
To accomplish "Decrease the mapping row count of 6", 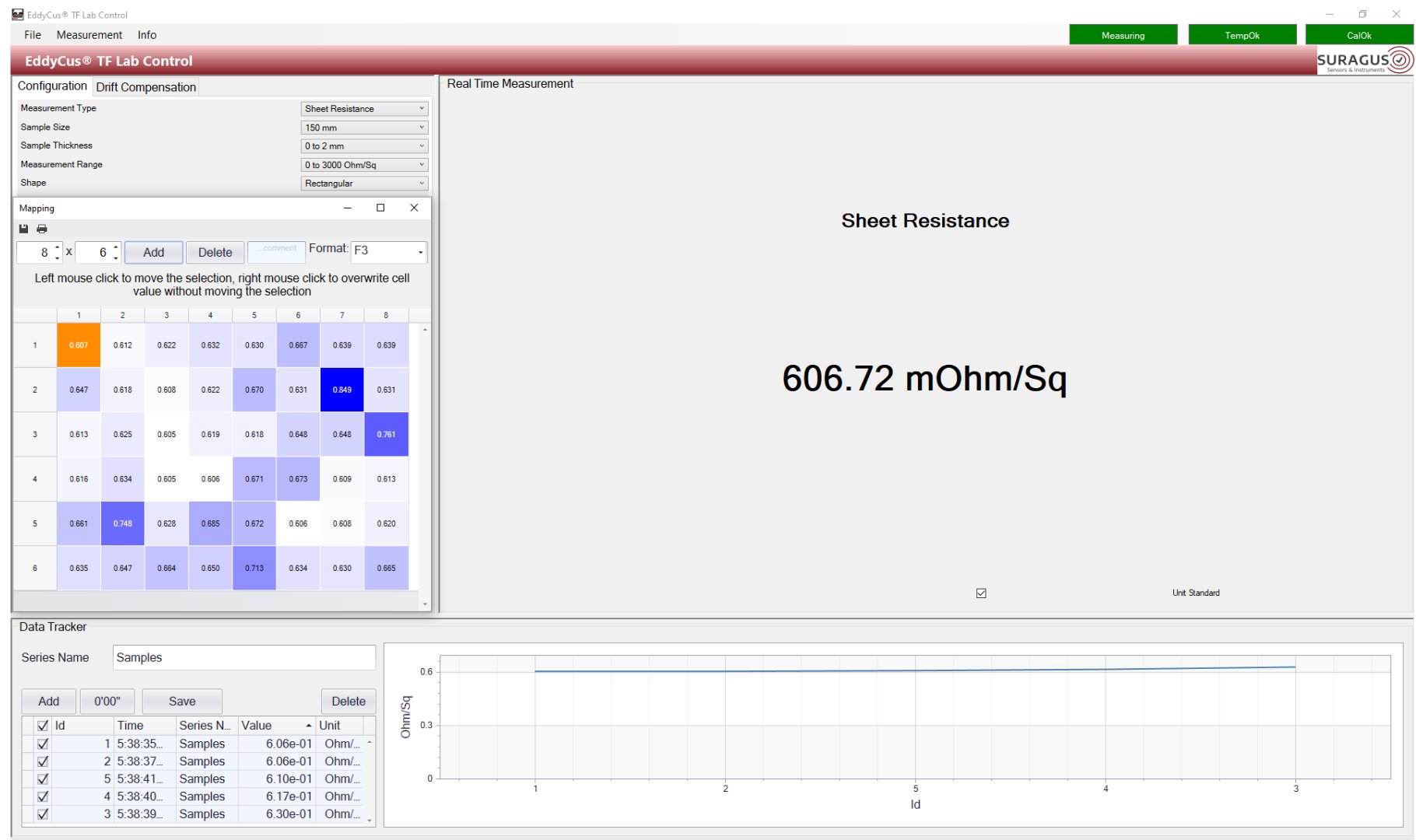I will coord(116,257).
